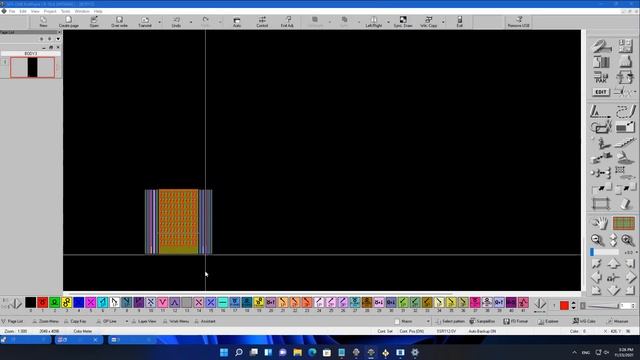
Task: Expand the Transfer dropdown arrow
Action: [x=160, y=22]
